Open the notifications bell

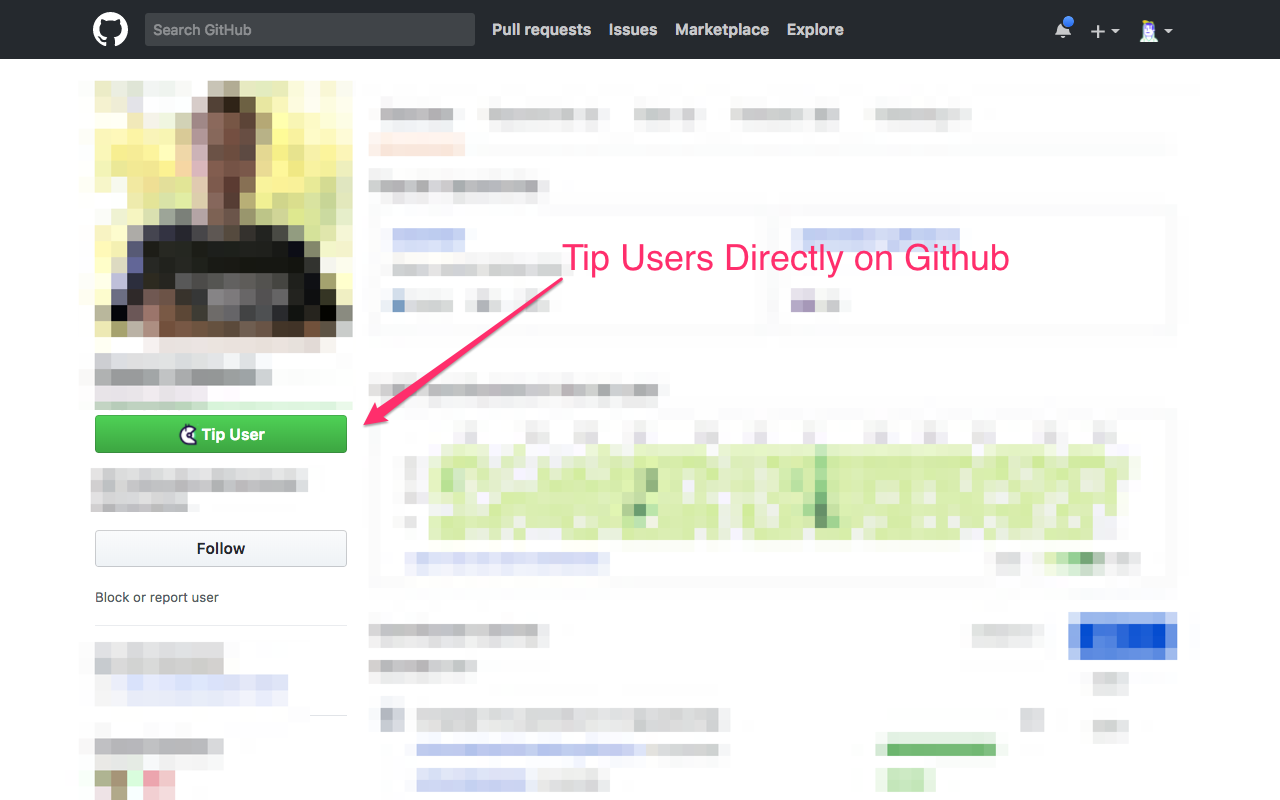(1063, 30)
